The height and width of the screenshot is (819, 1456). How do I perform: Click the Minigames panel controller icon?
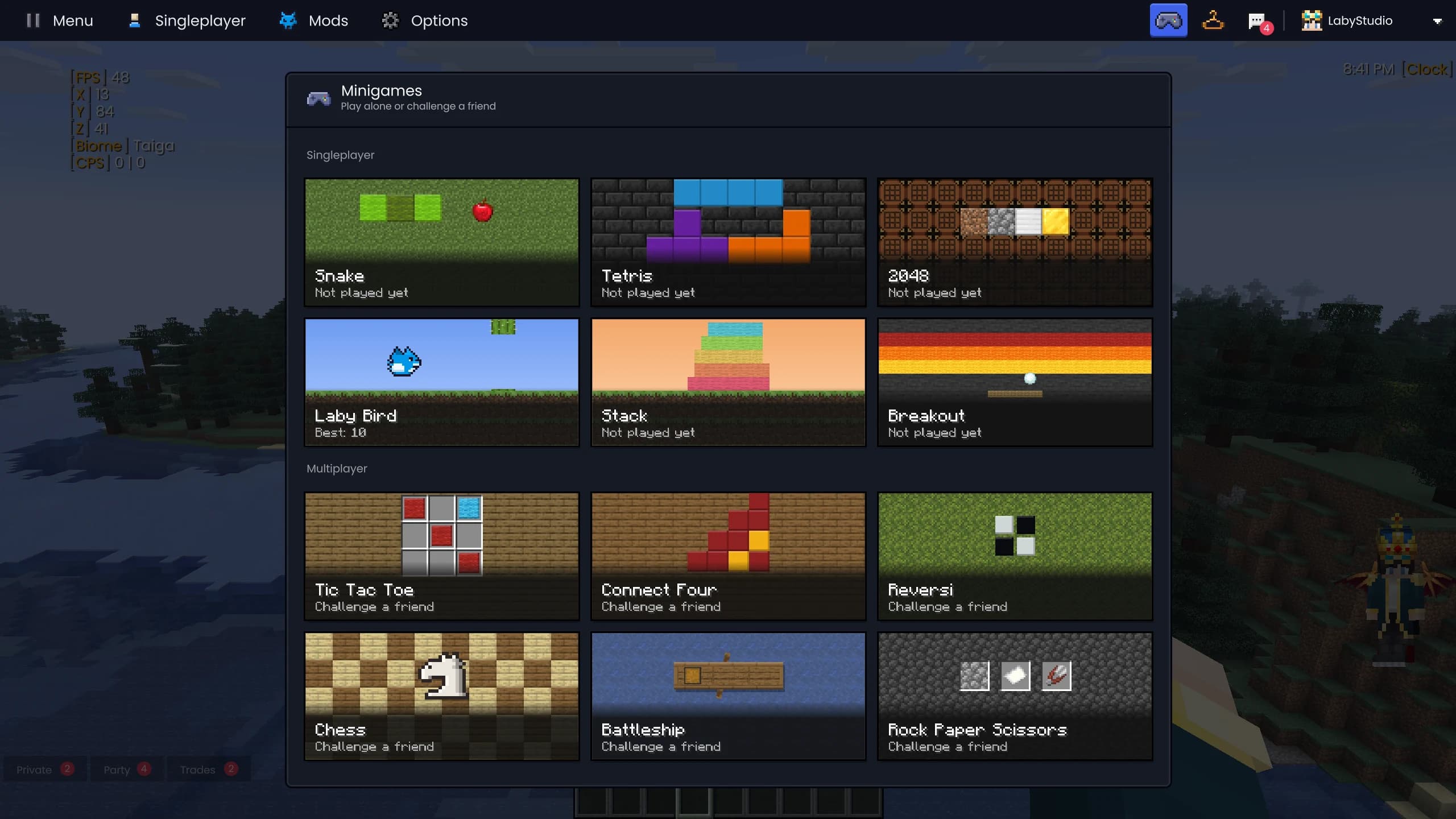click(x=318, y=98)
